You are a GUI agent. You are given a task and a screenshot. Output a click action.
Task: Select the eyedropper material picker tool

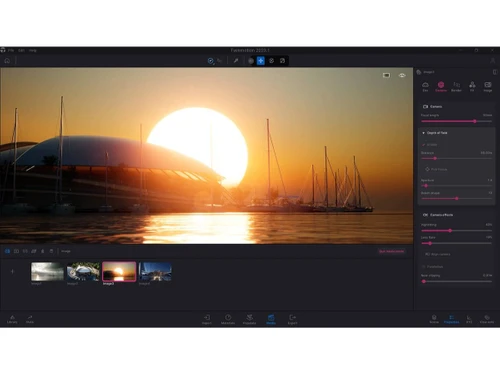tap(236, 61)
